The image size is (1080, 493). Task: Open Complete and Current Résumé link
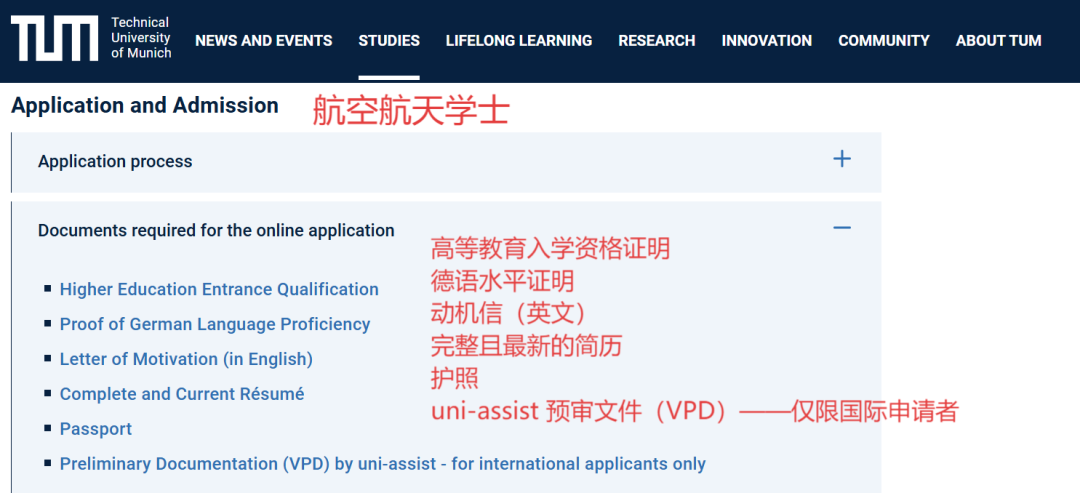click(x=182, y=394)
